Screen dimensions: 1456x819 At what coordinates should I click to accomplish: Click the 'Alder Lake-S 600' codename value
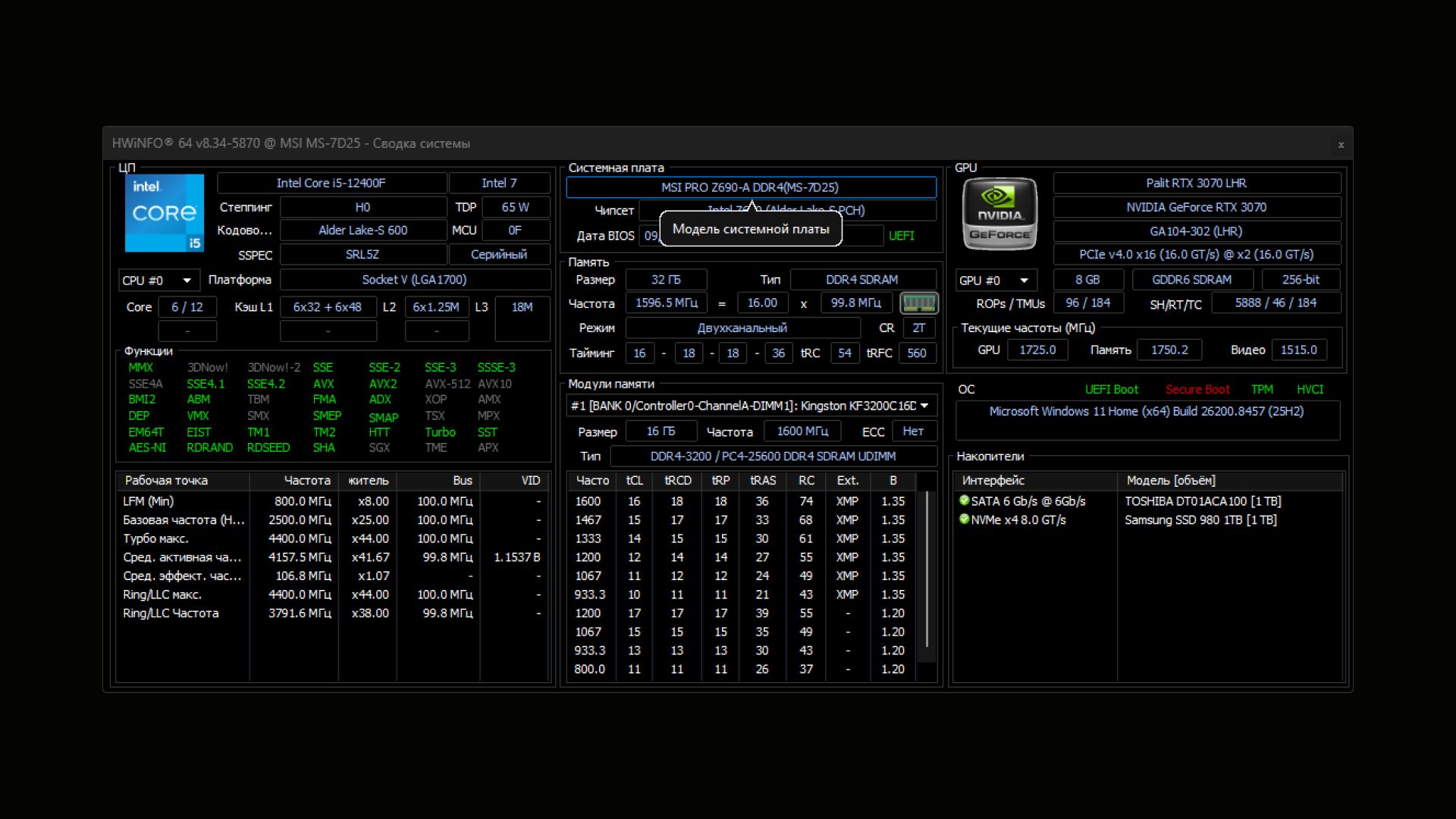(x=362, y=231)
